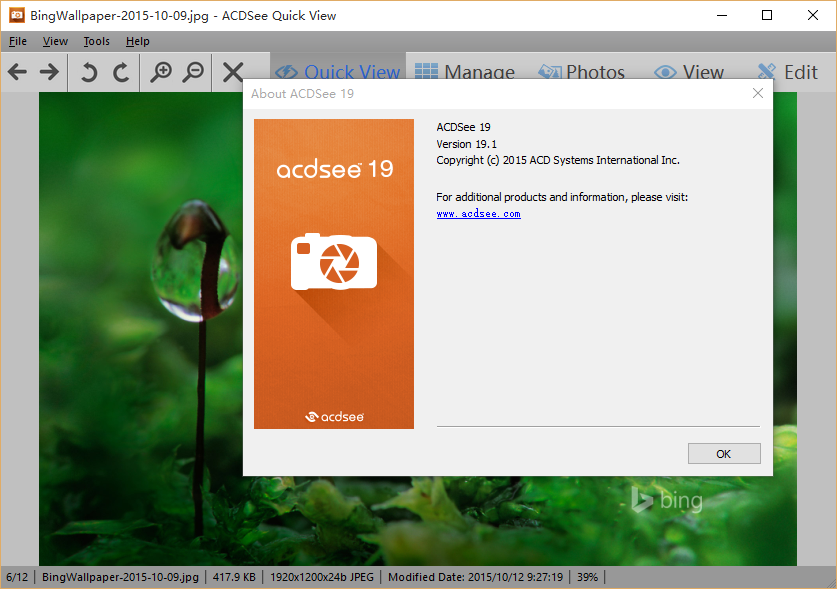Screen dimensions: 837x589
Task: Open the Help menu
Action: click(x=138, y=41)
